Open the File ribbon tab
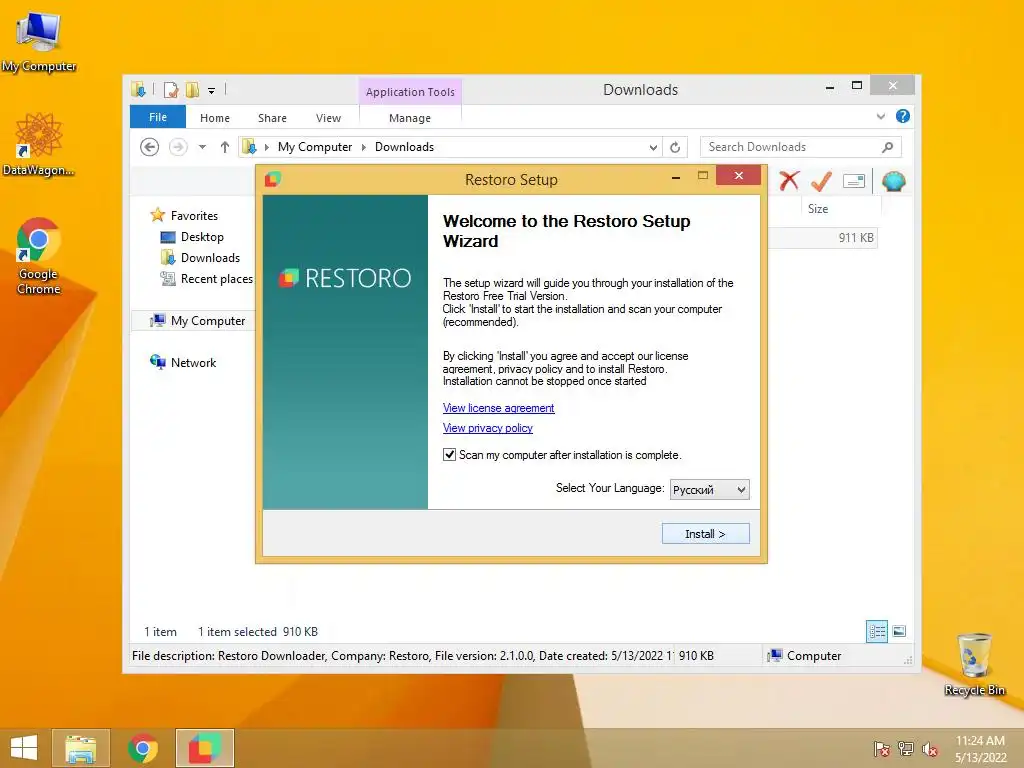Screen dimensions: 1024x768 pyautogui.click(x=158, y=117)
